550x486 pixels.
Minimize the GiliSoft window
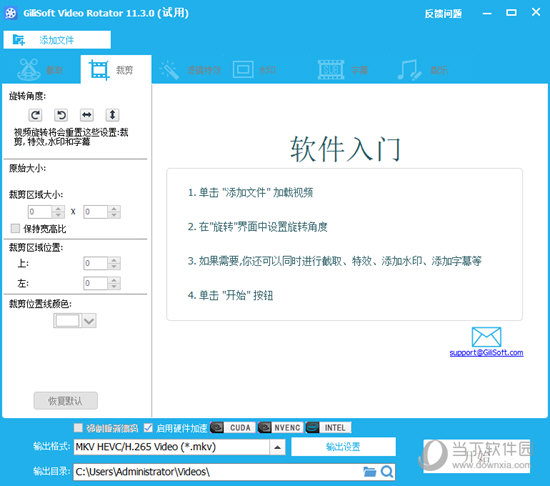point(487,13)
